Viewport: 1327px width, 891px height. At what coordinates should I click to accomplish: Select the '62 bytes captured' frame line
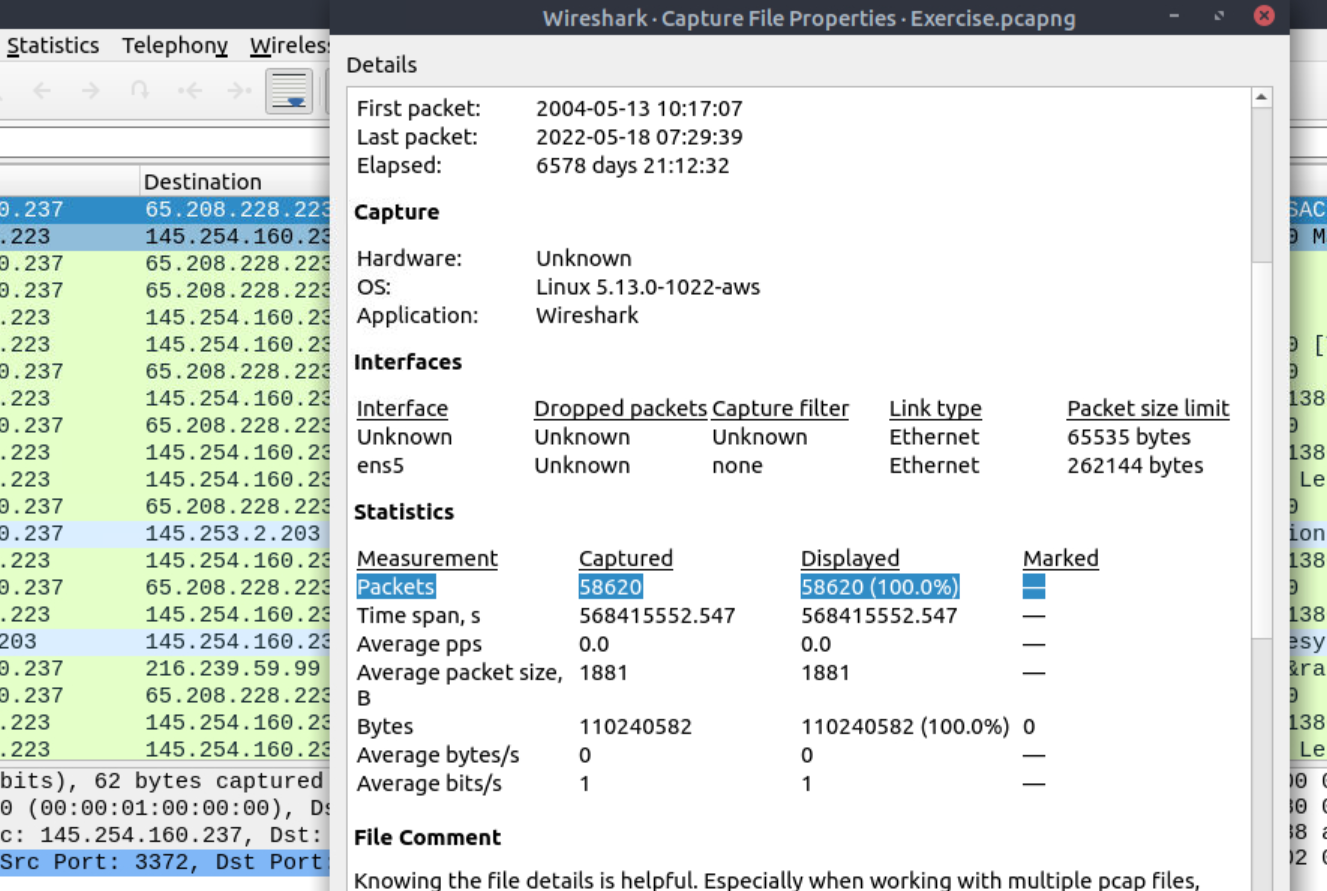(x=165, y=781)
